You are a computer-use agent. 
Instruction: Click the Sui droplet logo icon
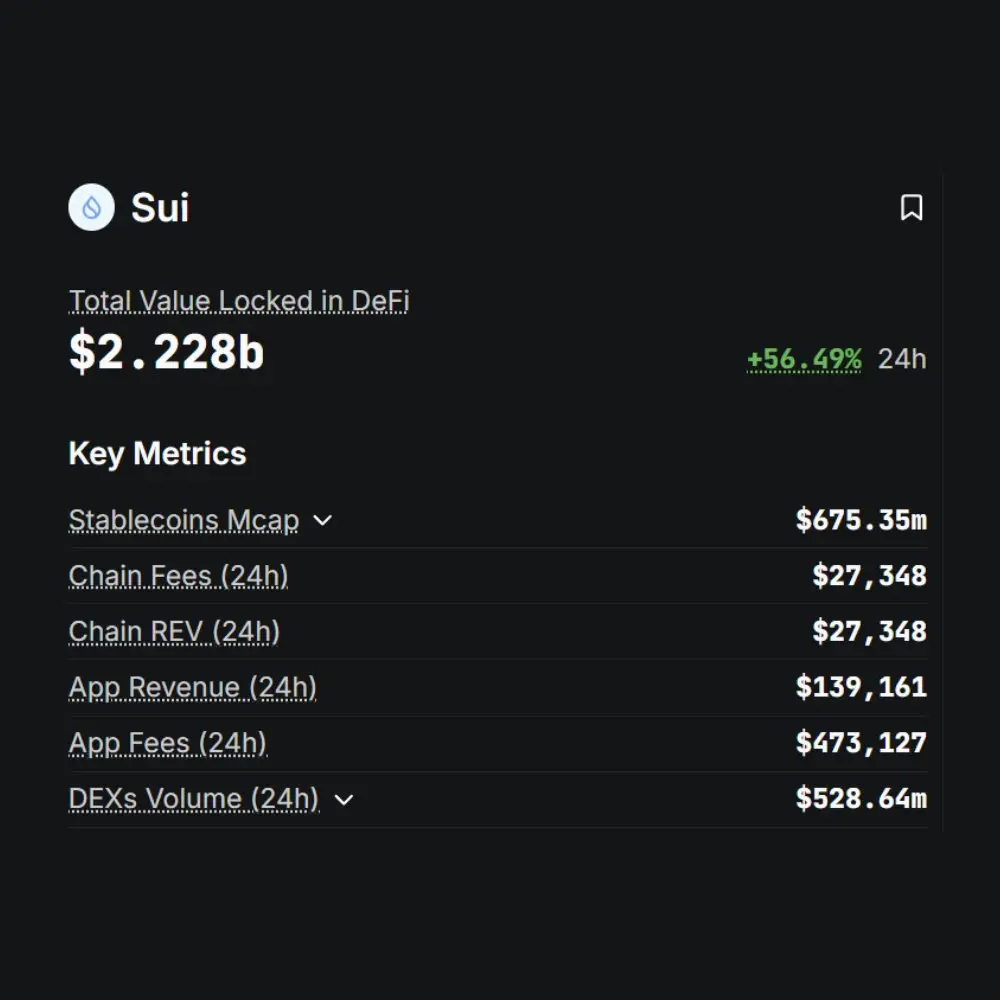pos(91,208)
